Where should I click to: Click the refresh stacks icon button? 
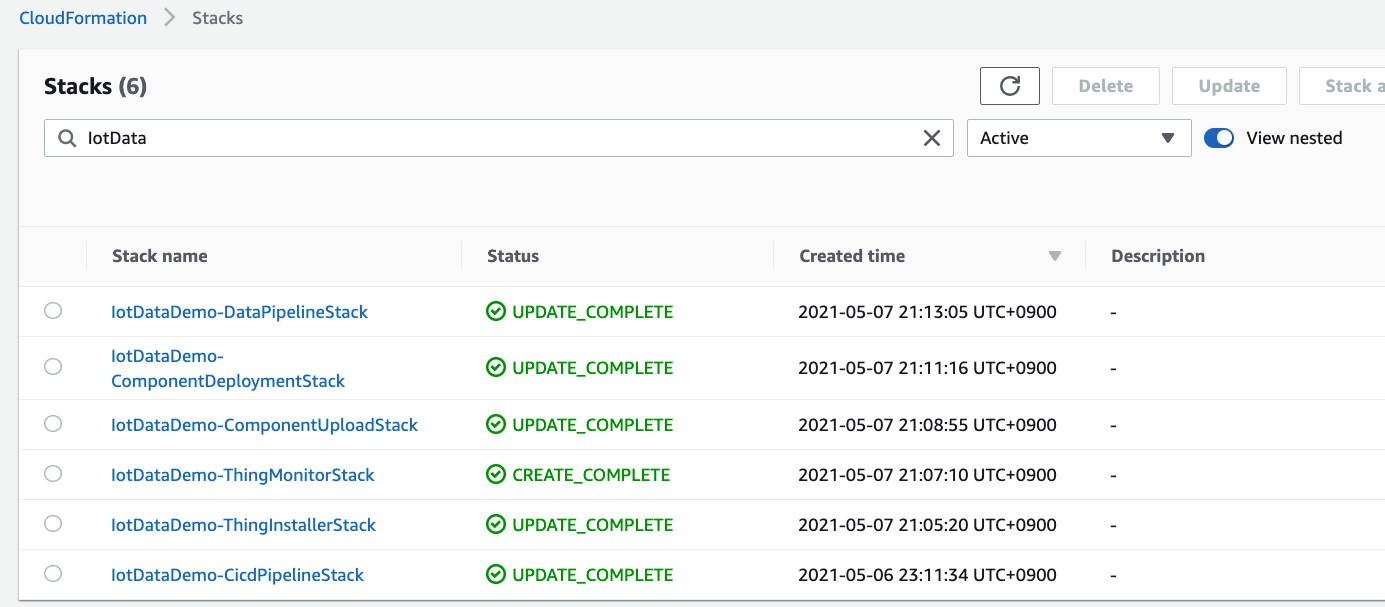1010,86
